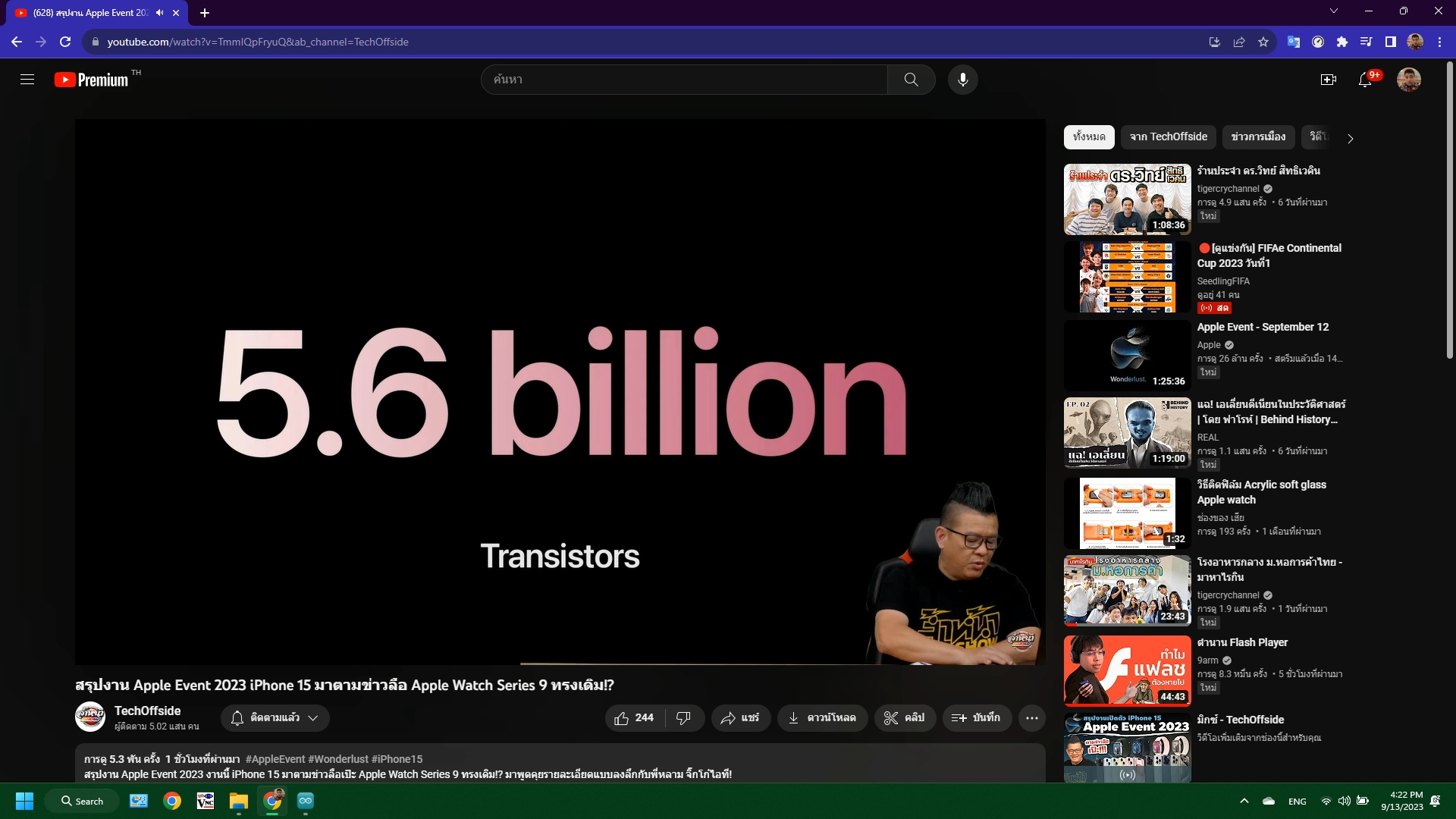Save the video with บันทึก button
The height and width of the screenshot is (819, 1456).
(x=977, y=718)
